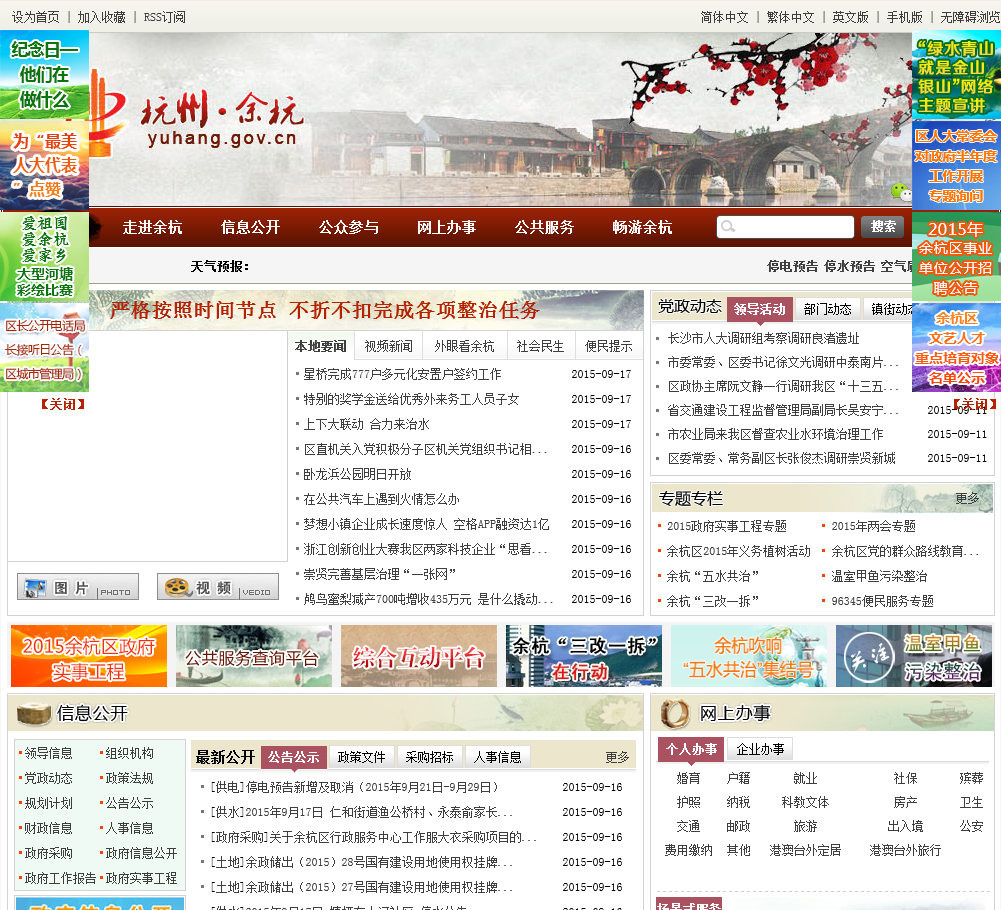1001x910 pixels.
Task: Open the 图片 photo button
Action: coord(78,588)
